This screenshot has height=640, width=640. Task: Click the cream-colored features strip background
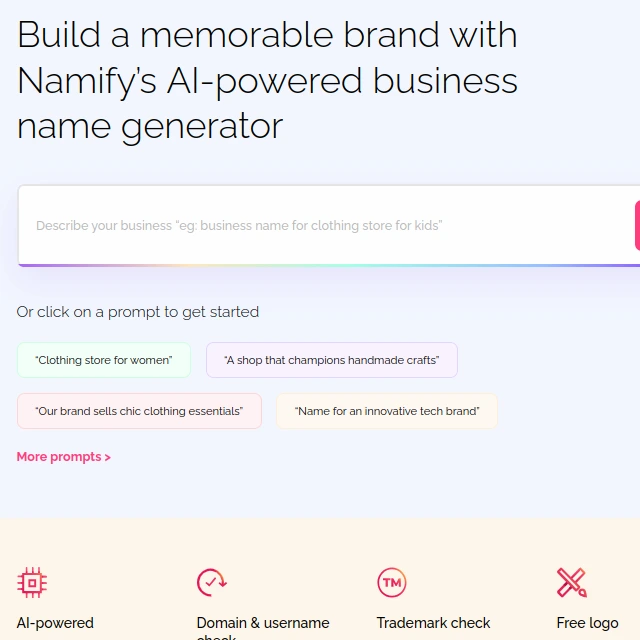[x=320, y=543]
